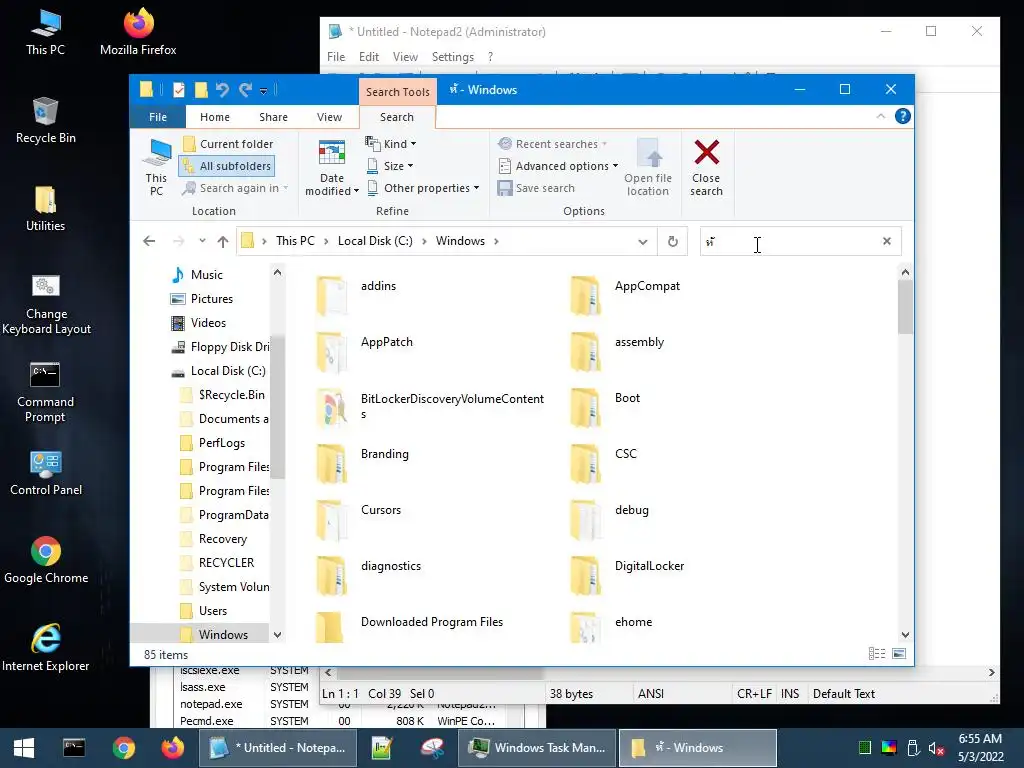The width and height of the screenshot is (1024, 768).
Task: Click the This PC search location icon
Action: [x=157, y=167]
